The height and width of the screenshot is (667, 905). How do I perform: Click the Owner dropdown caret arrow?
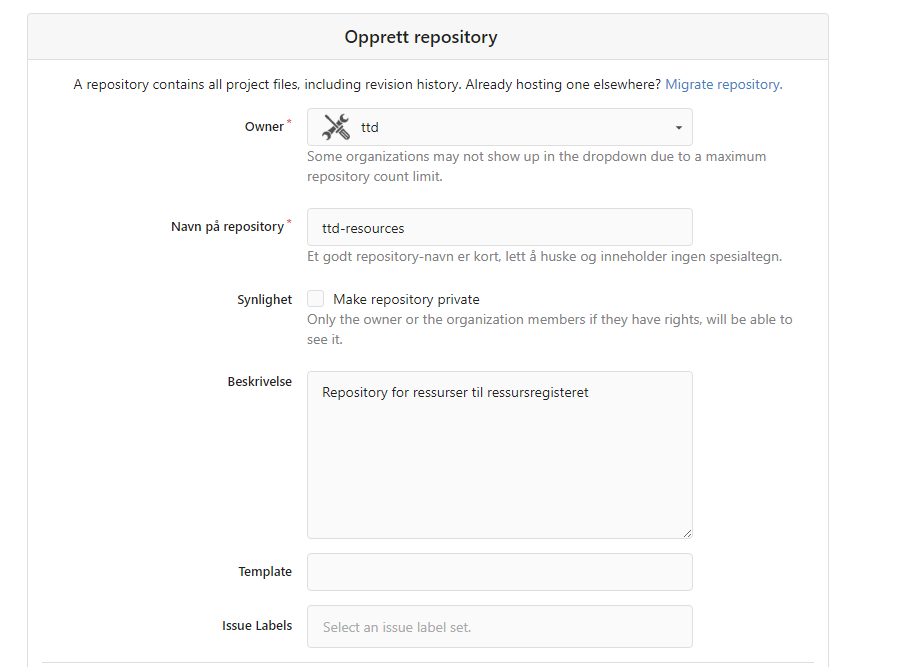[678, 128]
